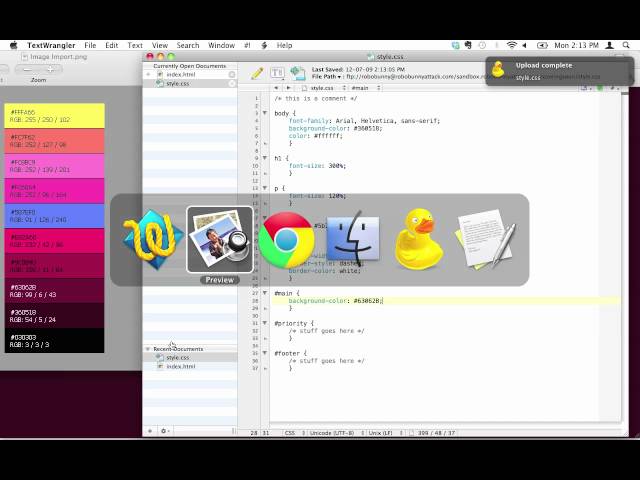The height and width of the screenshot is (480, 640).
Task: Open the user account menu icon
Action: click(x=610, y=45)
